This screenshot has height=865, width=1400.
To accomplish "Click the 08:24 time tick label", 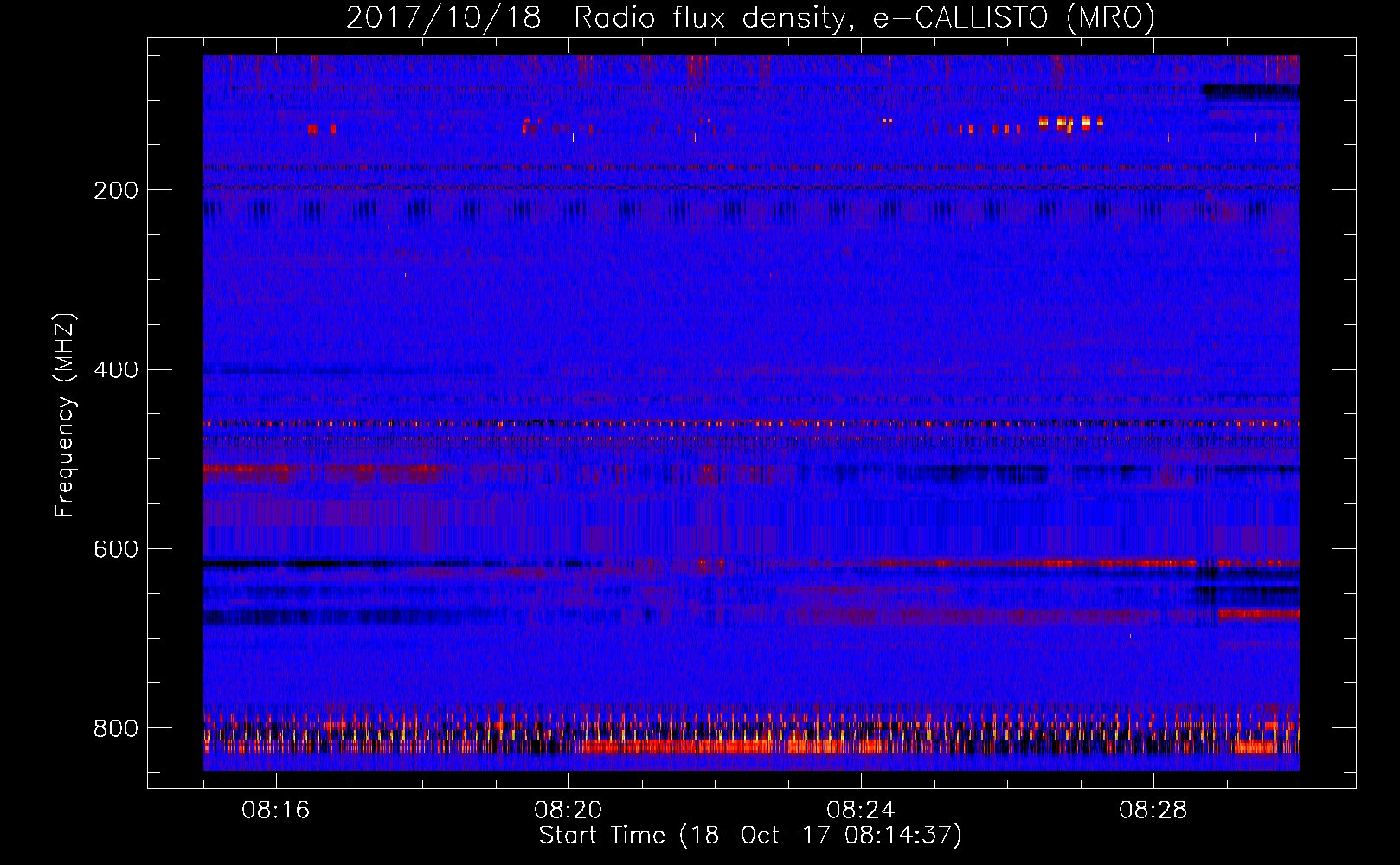I will 861,811.
